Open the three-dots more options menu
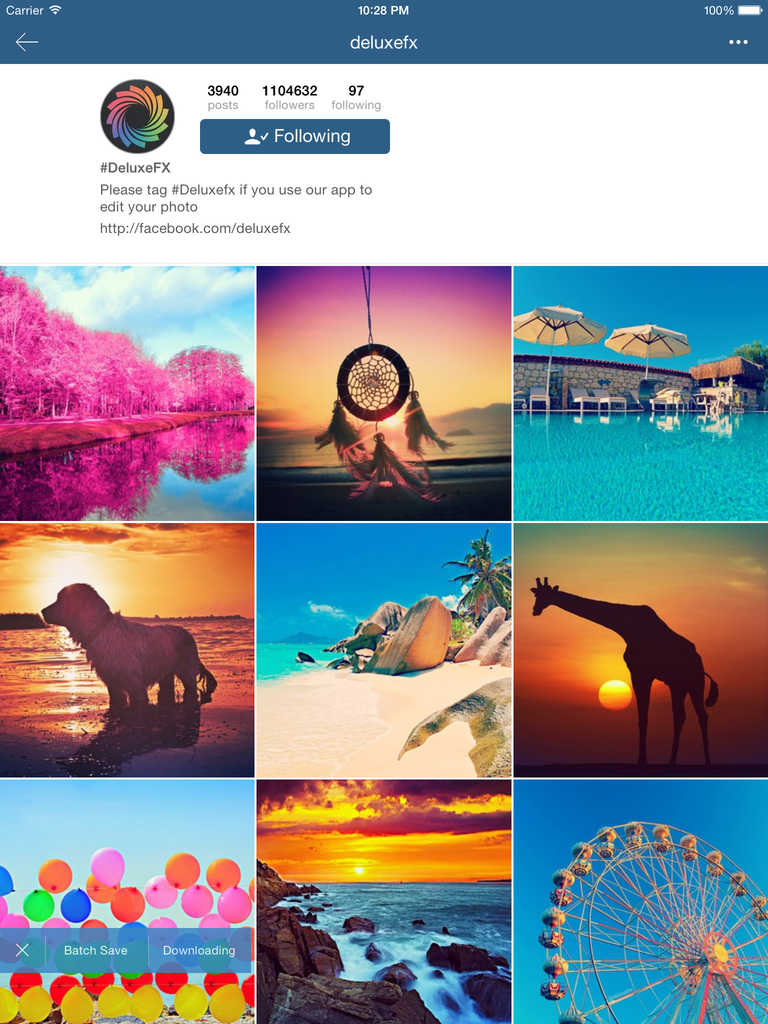Screen dimensions: 768x1024 [738, 42]
